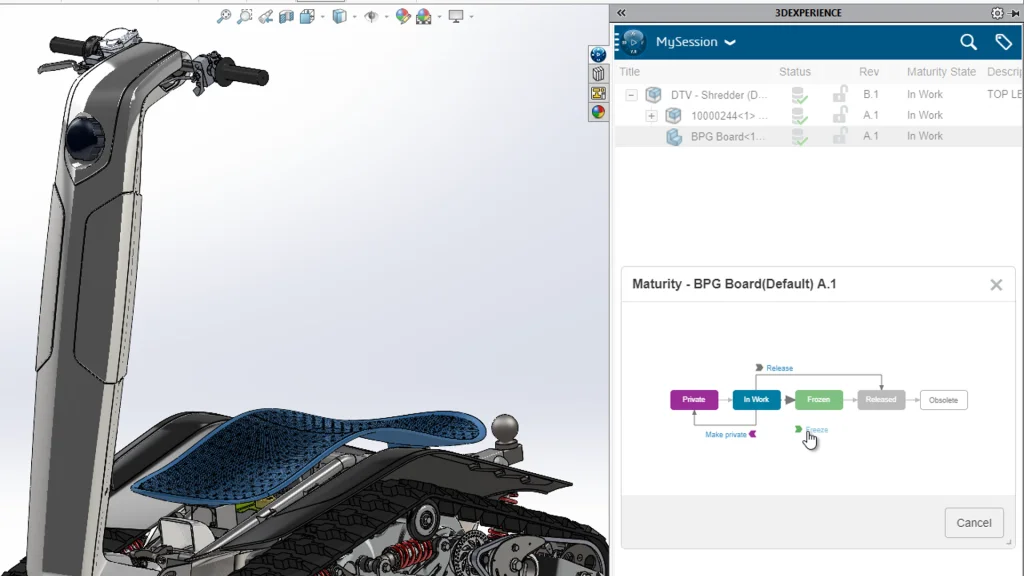The image size is (1024, 576).
Task: Select the BPG Board<1 row title
Action: pos(728,136)
